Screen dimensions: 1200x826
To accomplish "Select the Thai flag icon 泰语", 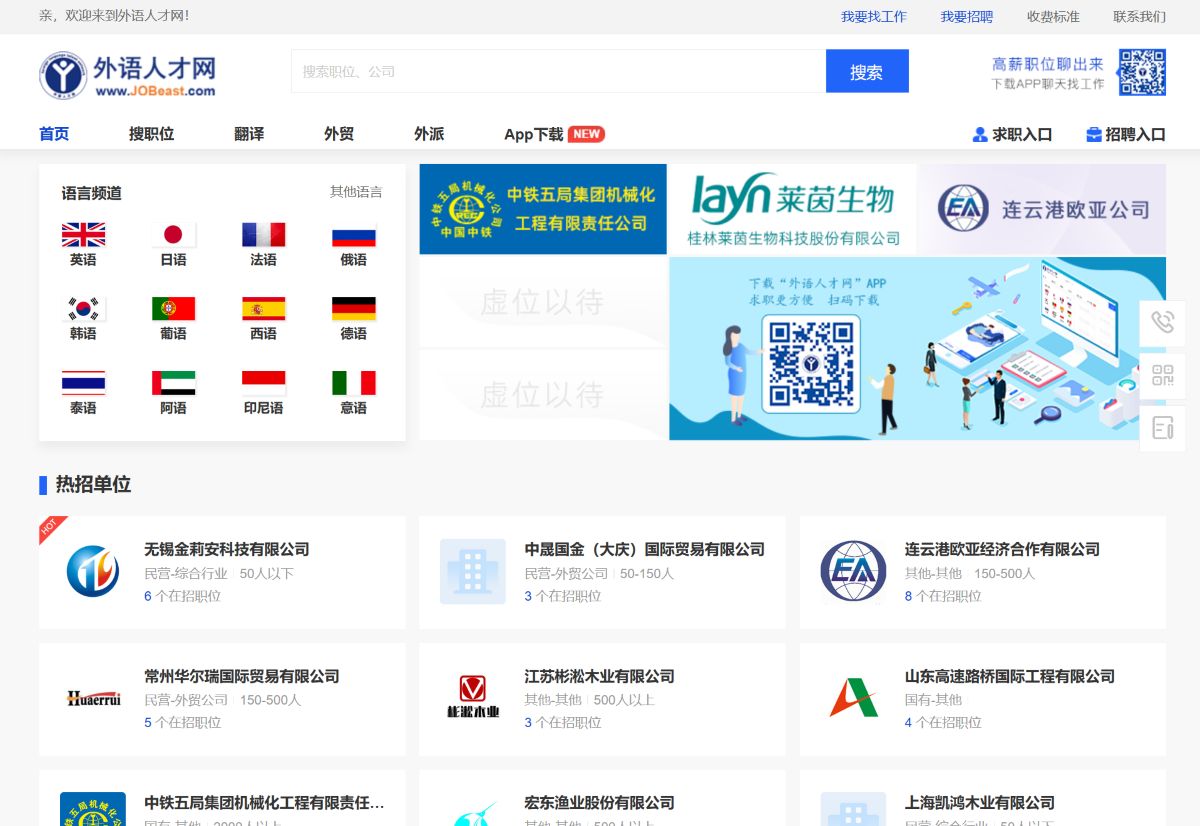I will [x=83, y=383].
